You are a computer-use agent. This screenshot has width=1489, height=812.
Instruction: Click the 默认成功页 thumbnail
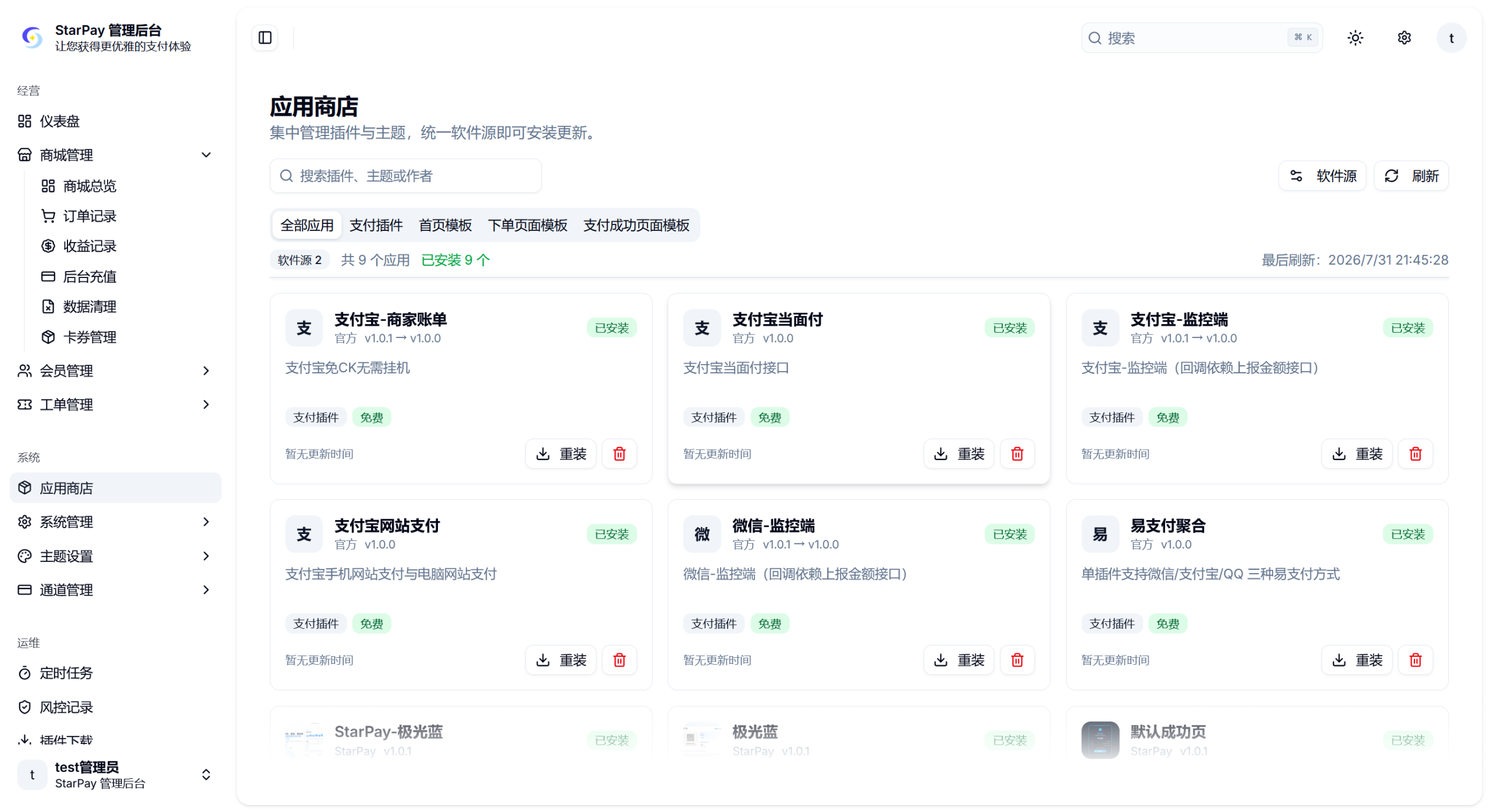(x=1100, y=740)
